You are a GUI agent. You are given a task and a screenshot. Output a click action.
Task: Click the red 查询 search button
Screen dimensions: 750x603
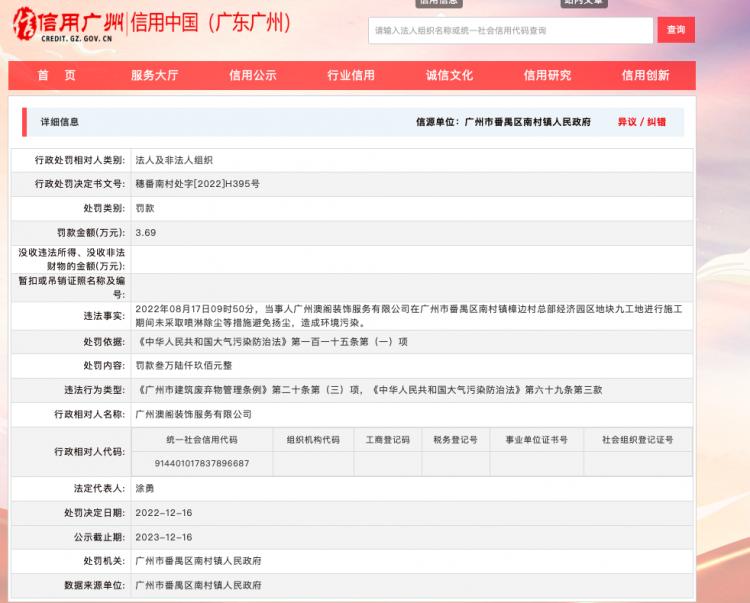[x=676, y=30]
